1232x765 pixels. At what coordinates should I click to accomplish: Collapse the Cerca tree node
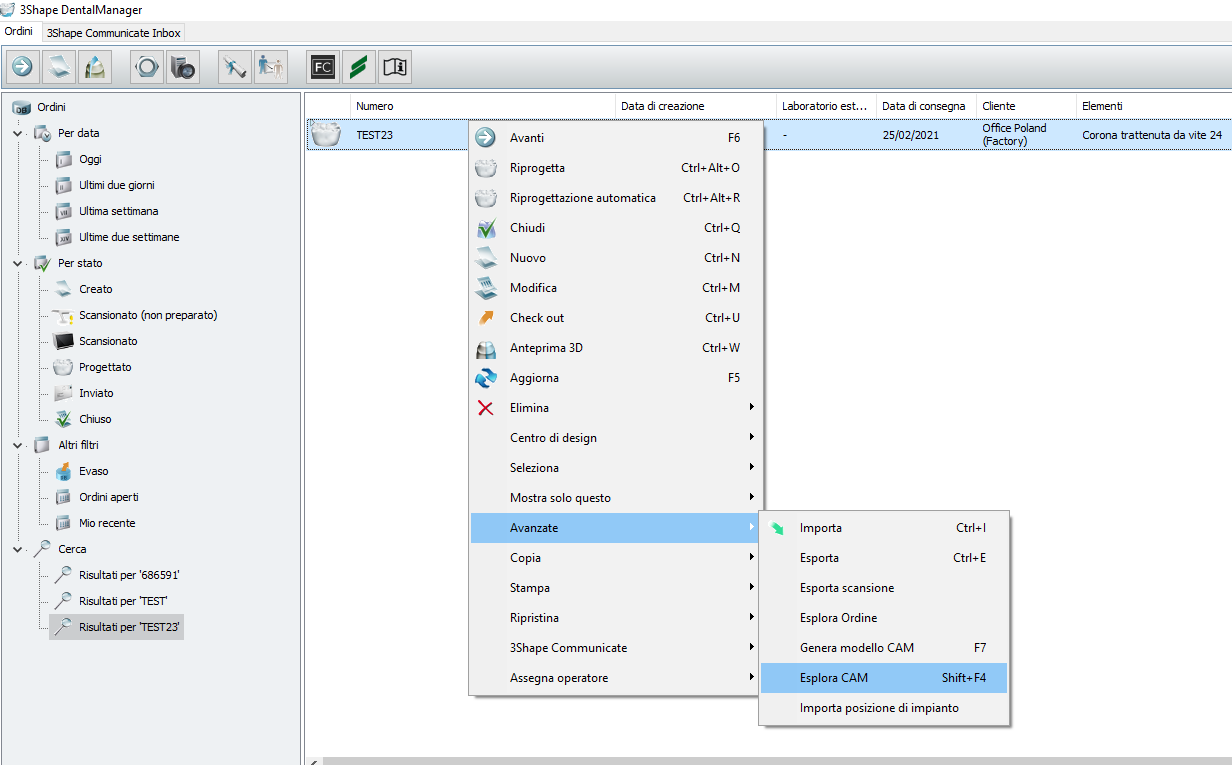tap(18, 549)
